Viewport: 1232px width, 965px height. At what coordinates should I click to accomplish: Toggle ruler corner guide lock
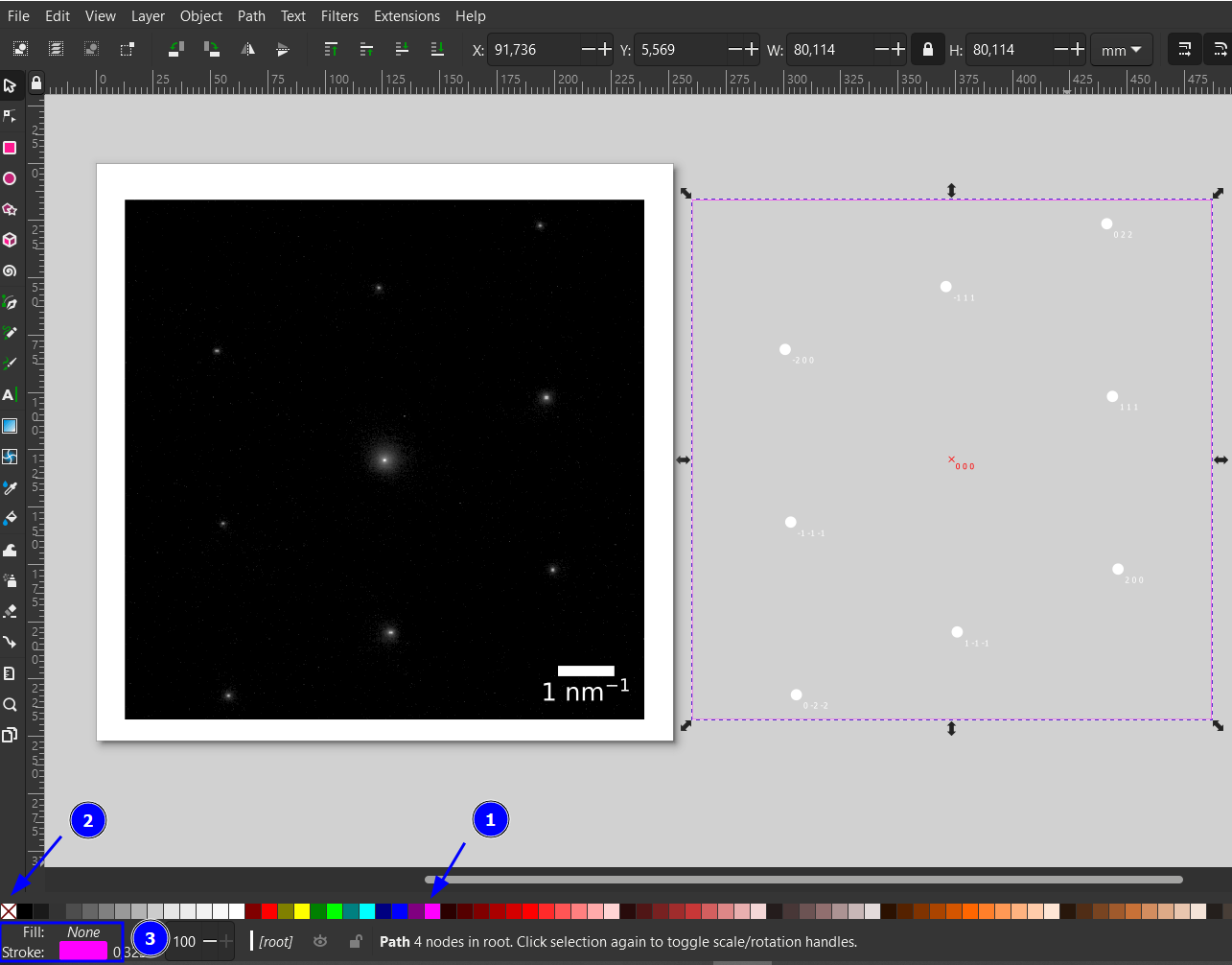pos(36,83)
